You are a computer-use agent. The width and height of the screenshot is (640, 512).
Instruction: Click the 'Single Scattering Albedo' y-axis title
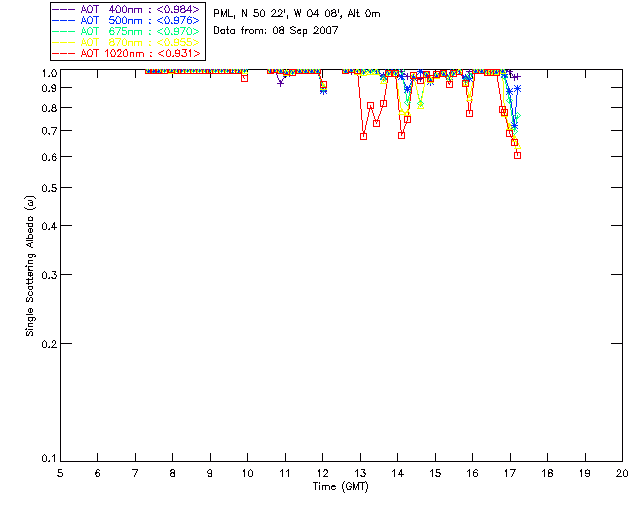coord(30,266)
